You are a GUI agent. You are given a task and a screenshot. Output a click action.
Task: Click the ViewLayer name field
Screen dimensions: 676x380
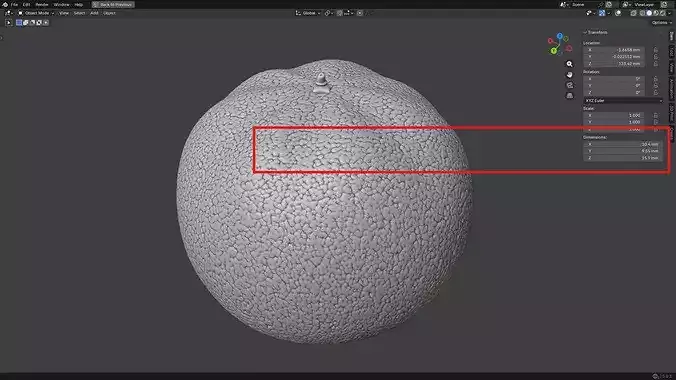click(644, 4)
